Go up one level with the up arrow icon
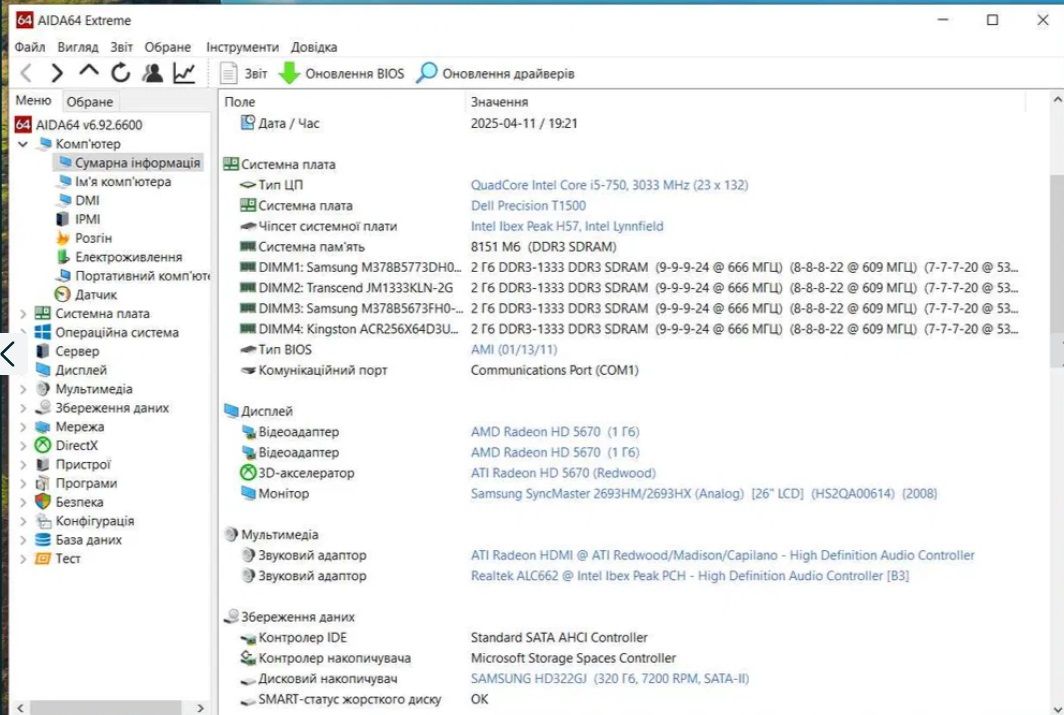The image size is (1064, 715). [x=89, y=71]
